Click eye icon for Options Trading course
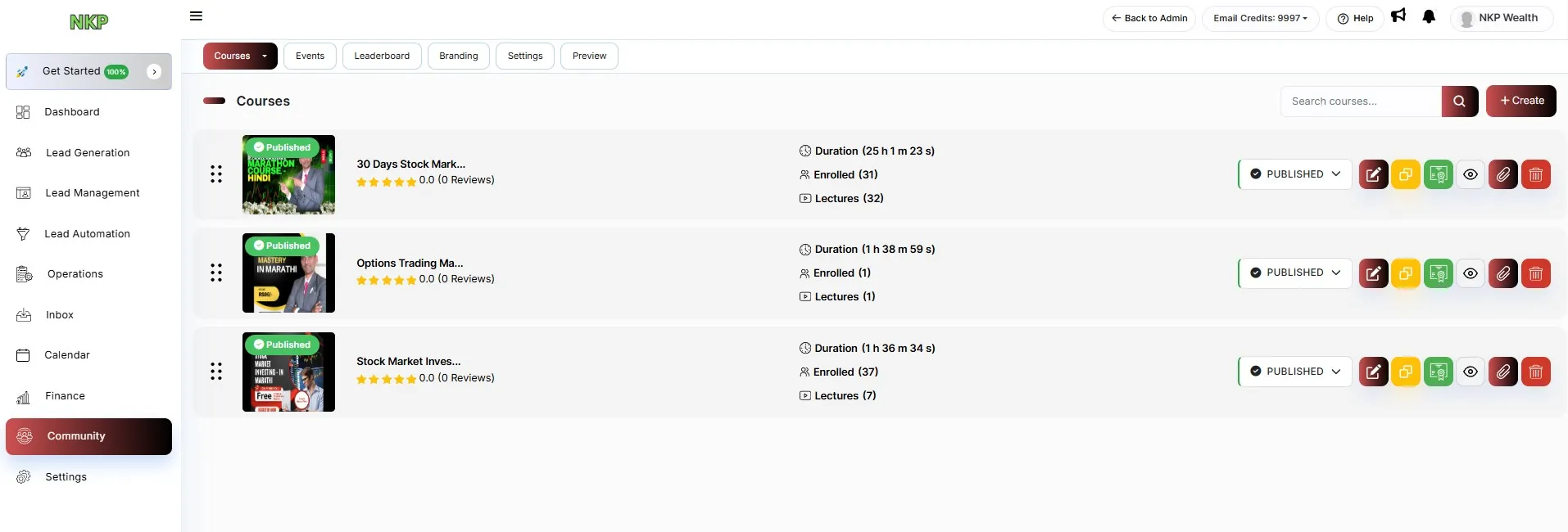The width and height of the screenshot is (1568, 532). [1471, 273]
